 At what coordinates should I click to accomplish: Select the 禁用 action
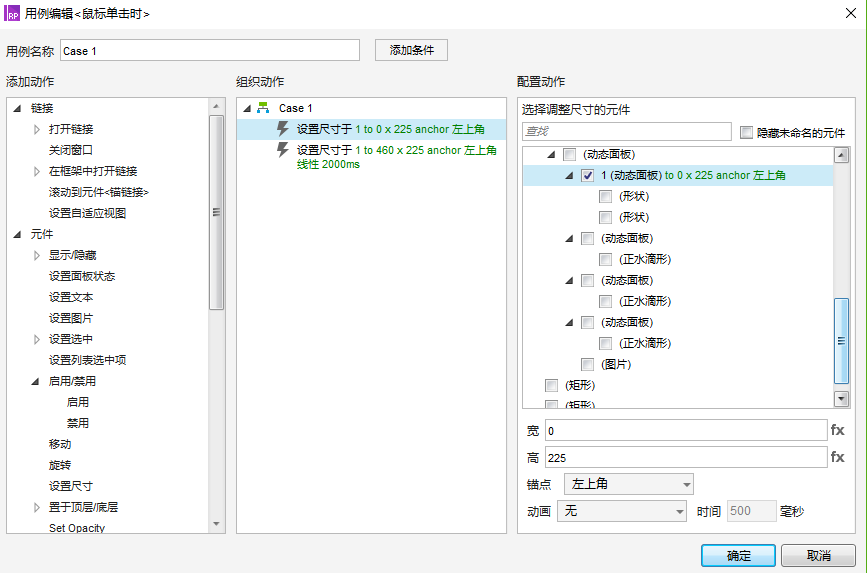(x=77, y=423)
